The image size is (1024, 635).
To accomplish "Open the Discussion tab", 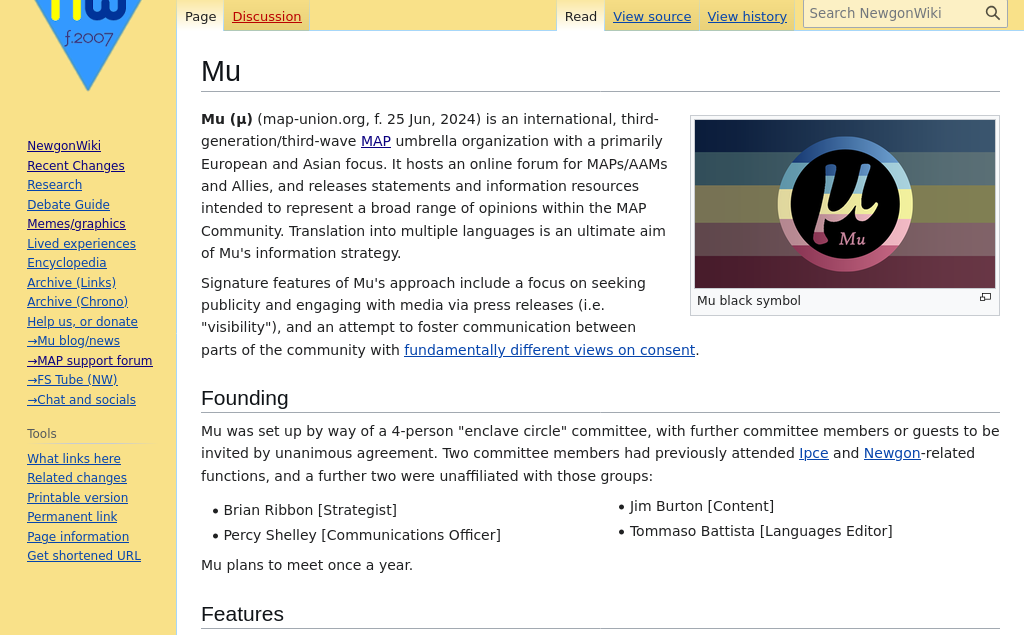I will tap(266, 16).
